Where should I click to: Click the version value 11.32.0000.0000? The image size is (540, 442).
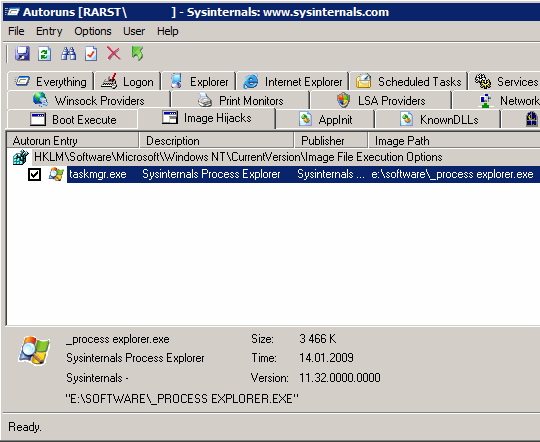pos(340,378)
